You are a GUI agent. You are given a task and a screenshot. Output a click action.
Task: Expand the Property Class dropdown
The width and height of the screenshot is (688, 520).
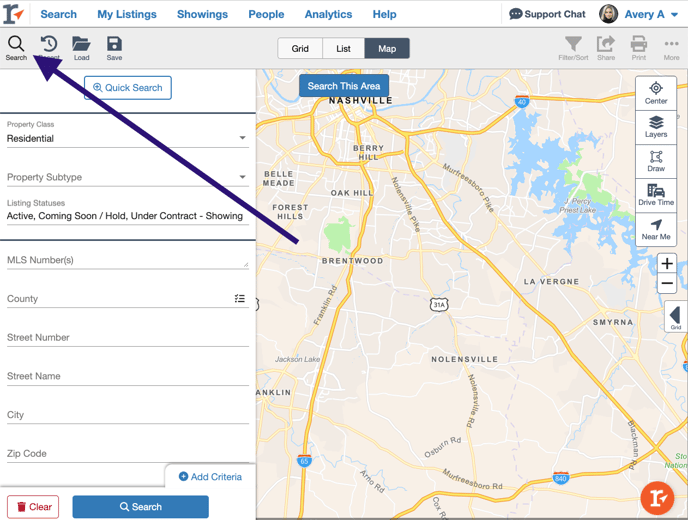(127, 138)
